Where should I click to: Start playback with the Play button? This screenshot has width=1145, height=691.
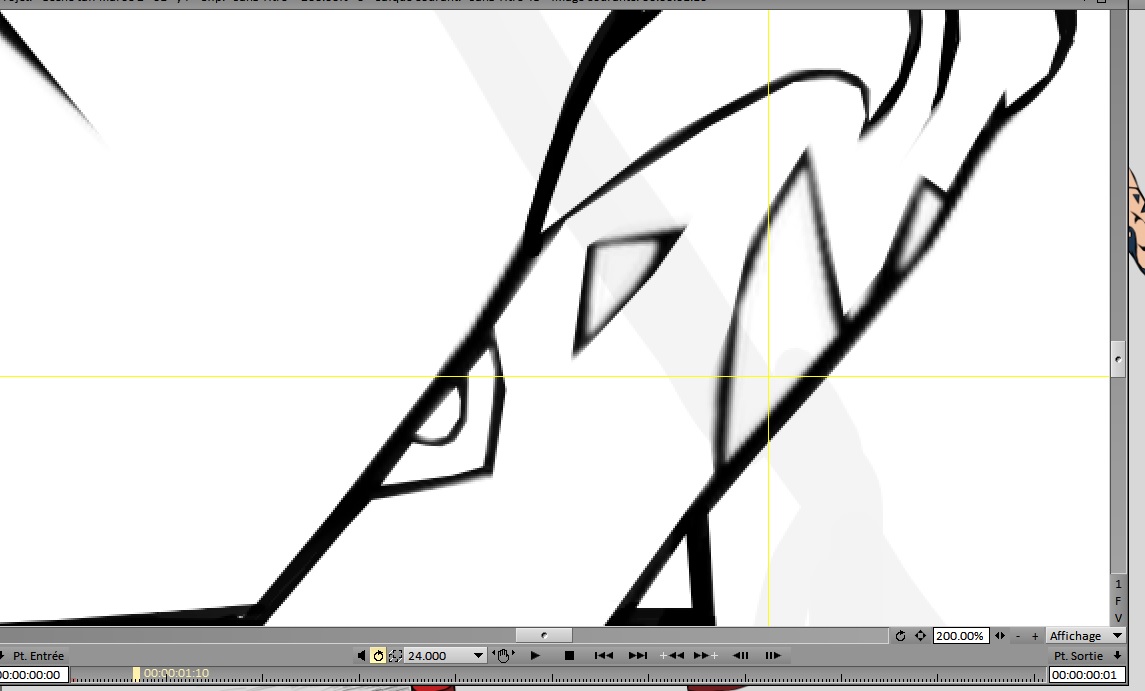tap(535, 655)
